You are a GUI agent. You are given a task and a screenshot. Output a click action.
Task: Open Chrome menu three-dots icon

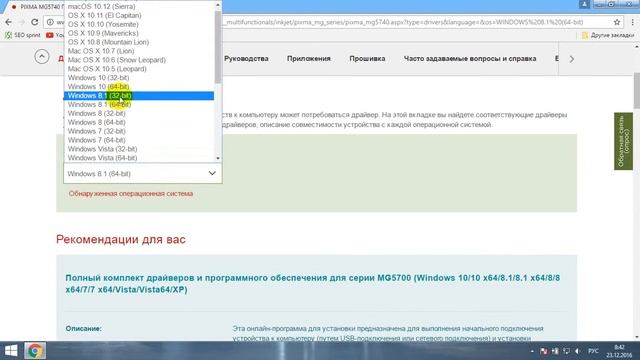point(633,22)
